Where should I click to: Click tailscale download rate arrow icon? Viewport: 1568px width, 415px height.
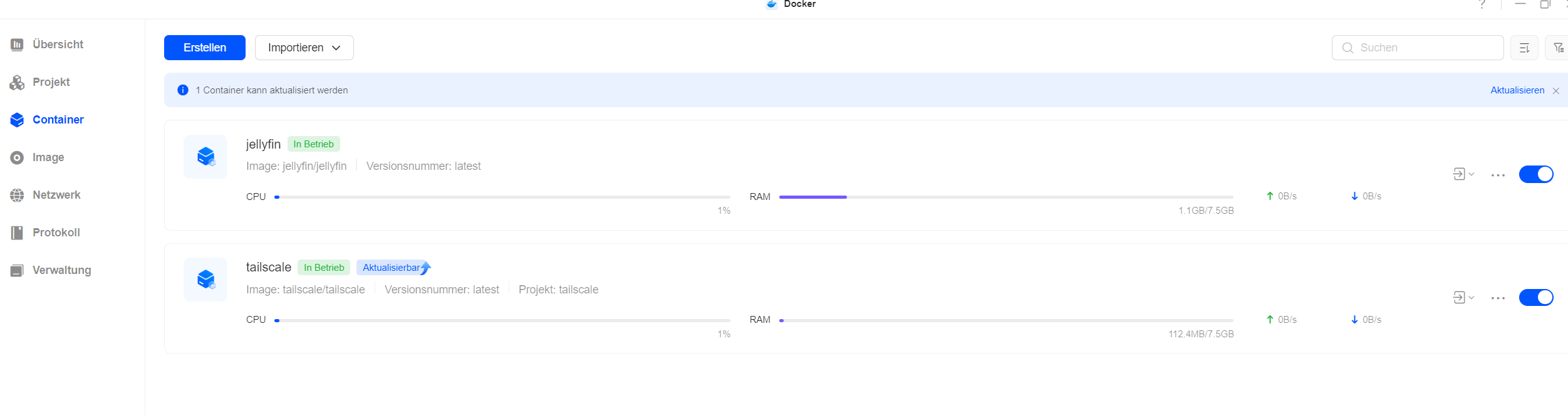tap(1354, 320)
